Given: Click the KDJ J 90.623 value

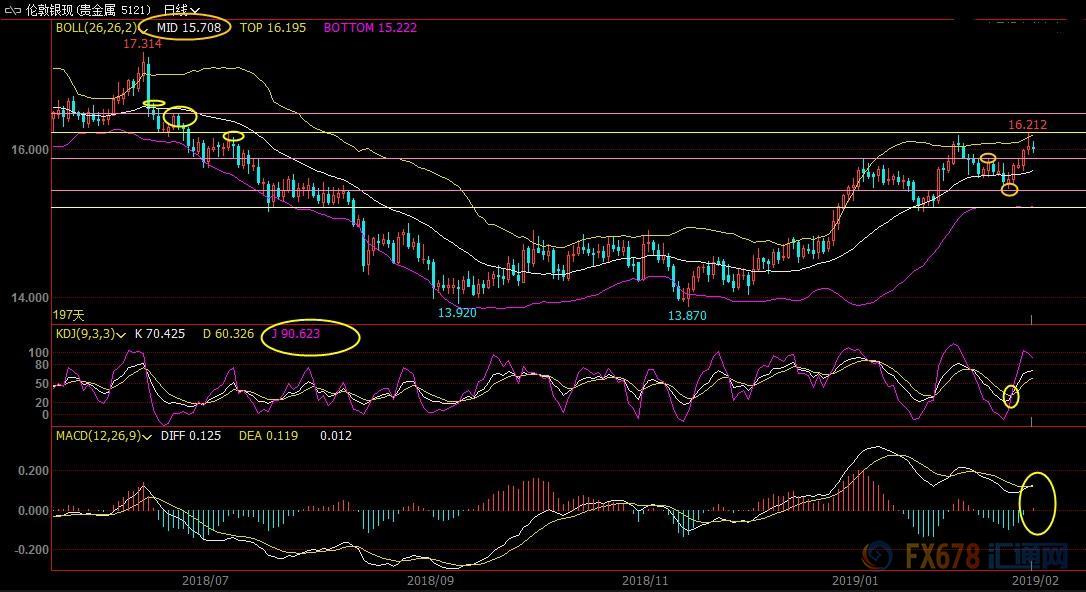Looking at the screenshot, I should click(296, 334).
